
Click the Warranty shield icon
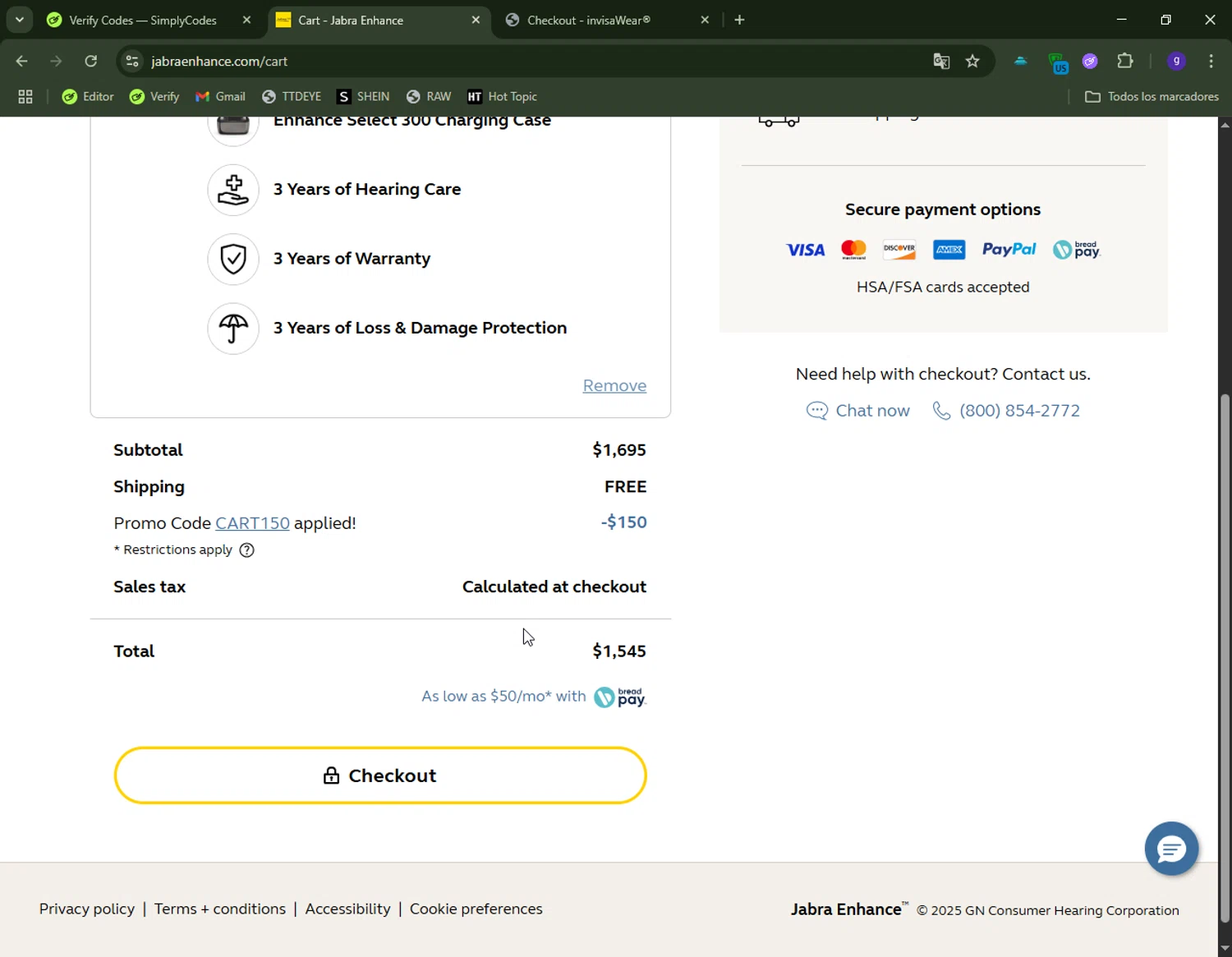(x=233, y=259)
